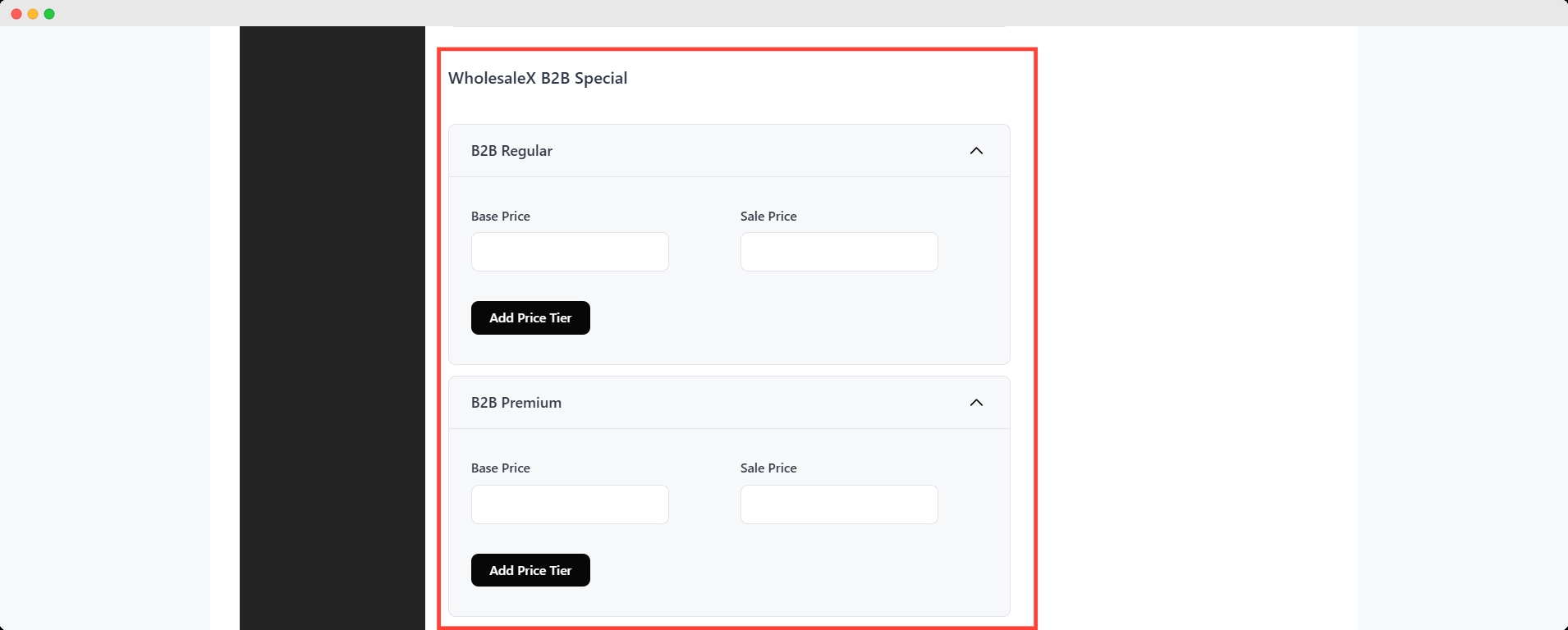
Task: Minimize window using the yellow button
Action: point(33,14)
